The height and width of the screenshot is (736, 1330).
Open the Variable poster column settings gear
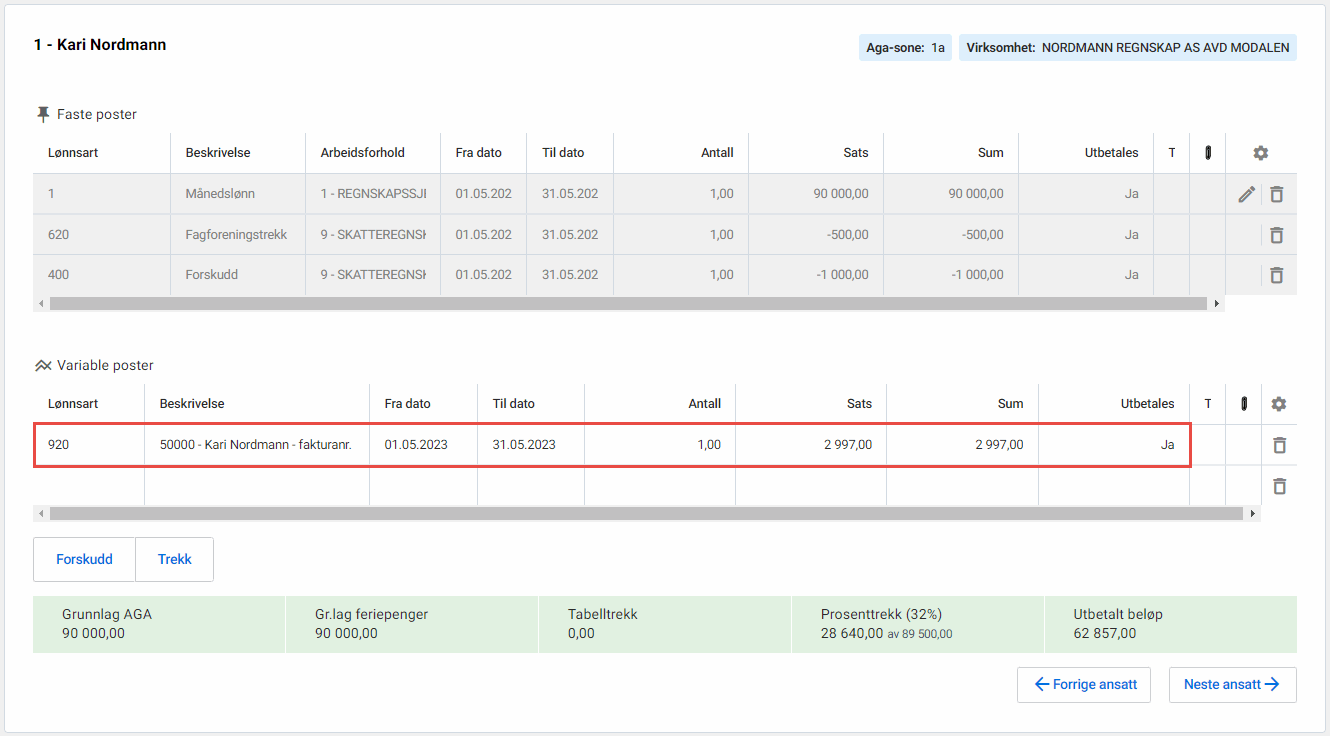1279,404
